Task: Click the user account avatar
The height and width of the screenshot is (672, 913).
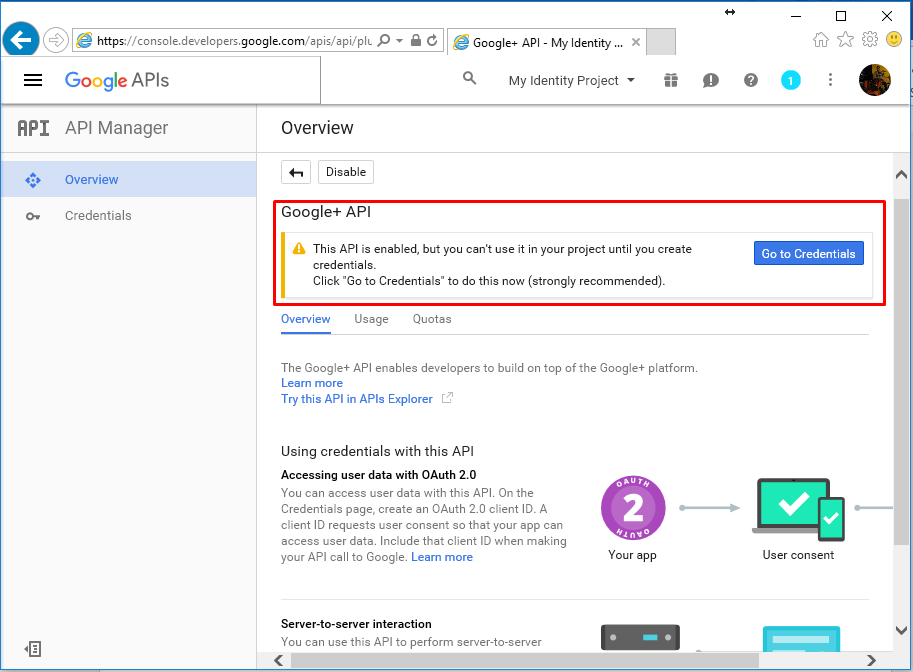Action: [x=875, y=80]
